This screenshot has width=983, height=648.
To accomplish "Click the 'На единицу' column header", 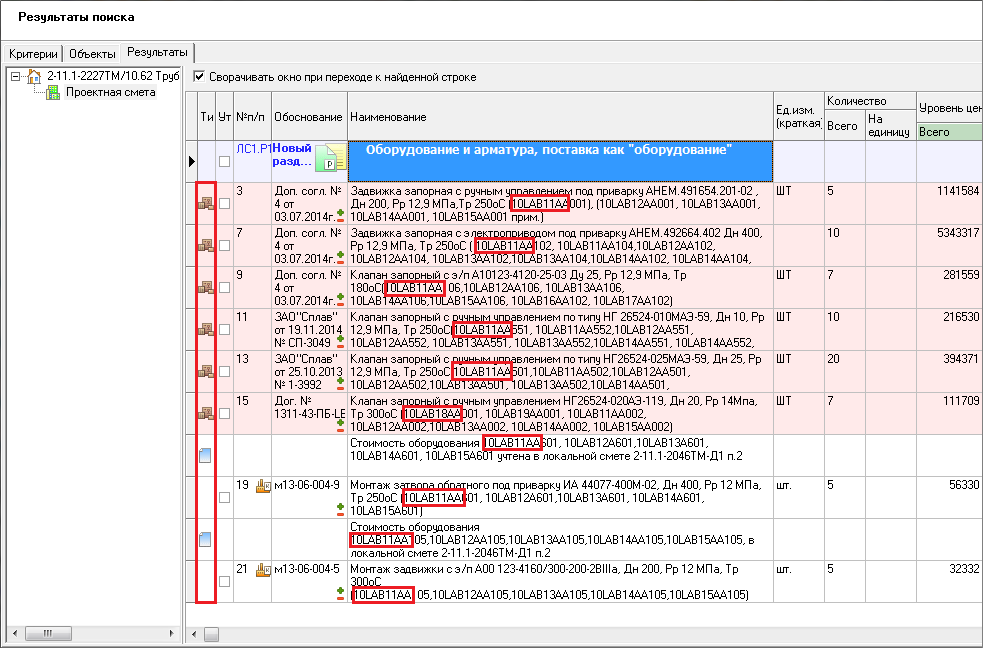I will click(890, 125).
